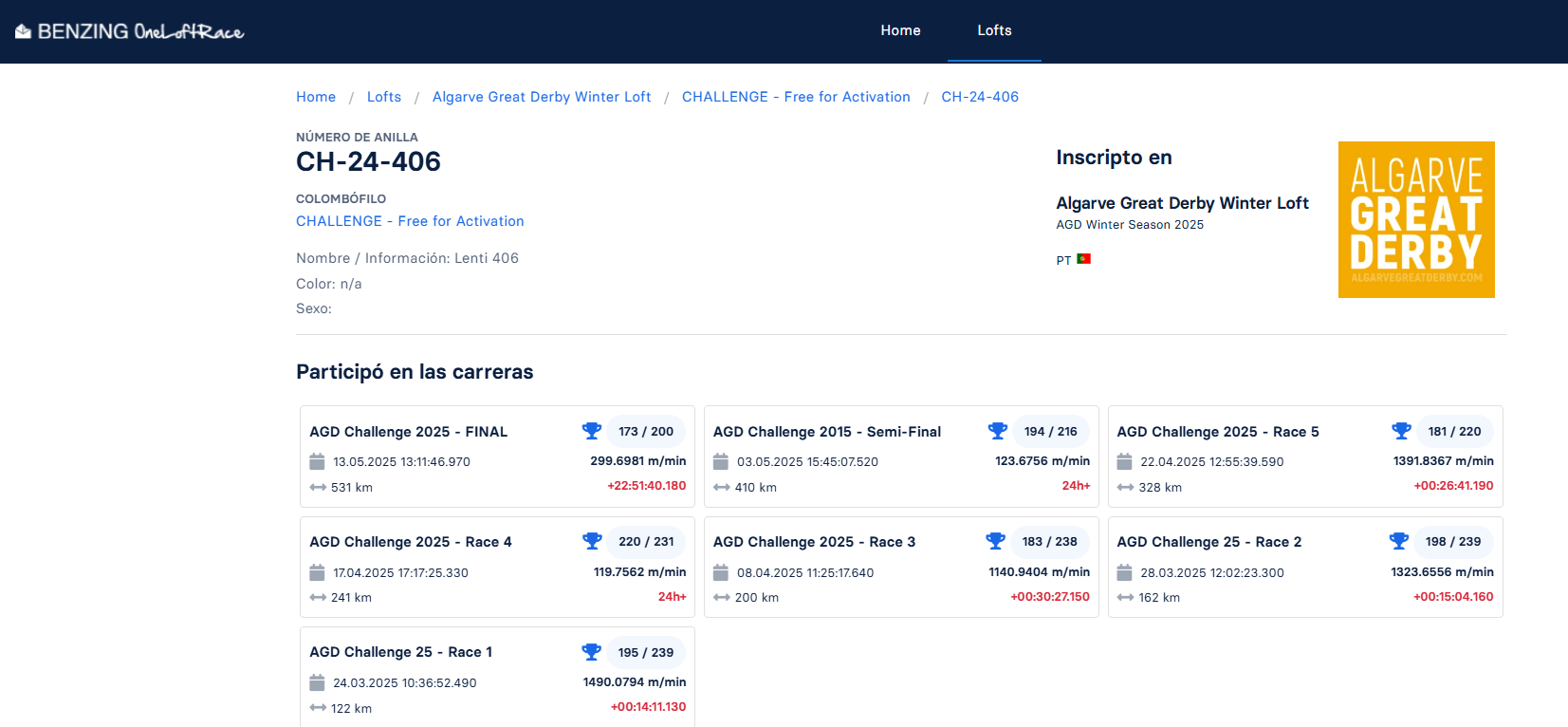Select the 220 / 231 rank badge on Race 4
Viewport: 1568px width, 727px height.
pyautogui.click(x=646, y=541)
